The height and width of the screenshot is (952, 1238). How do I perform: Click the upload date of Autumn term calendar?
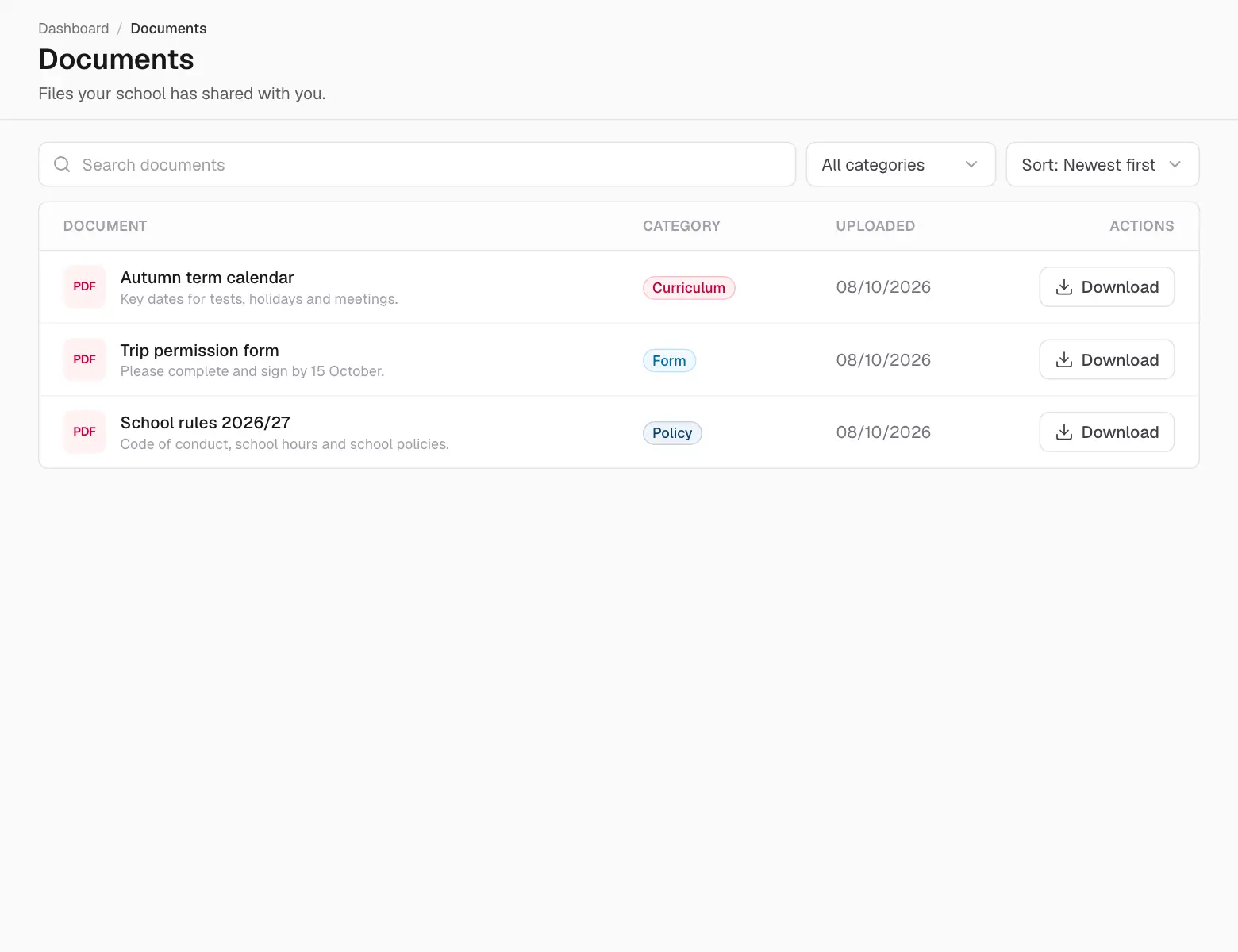point(883,287)
